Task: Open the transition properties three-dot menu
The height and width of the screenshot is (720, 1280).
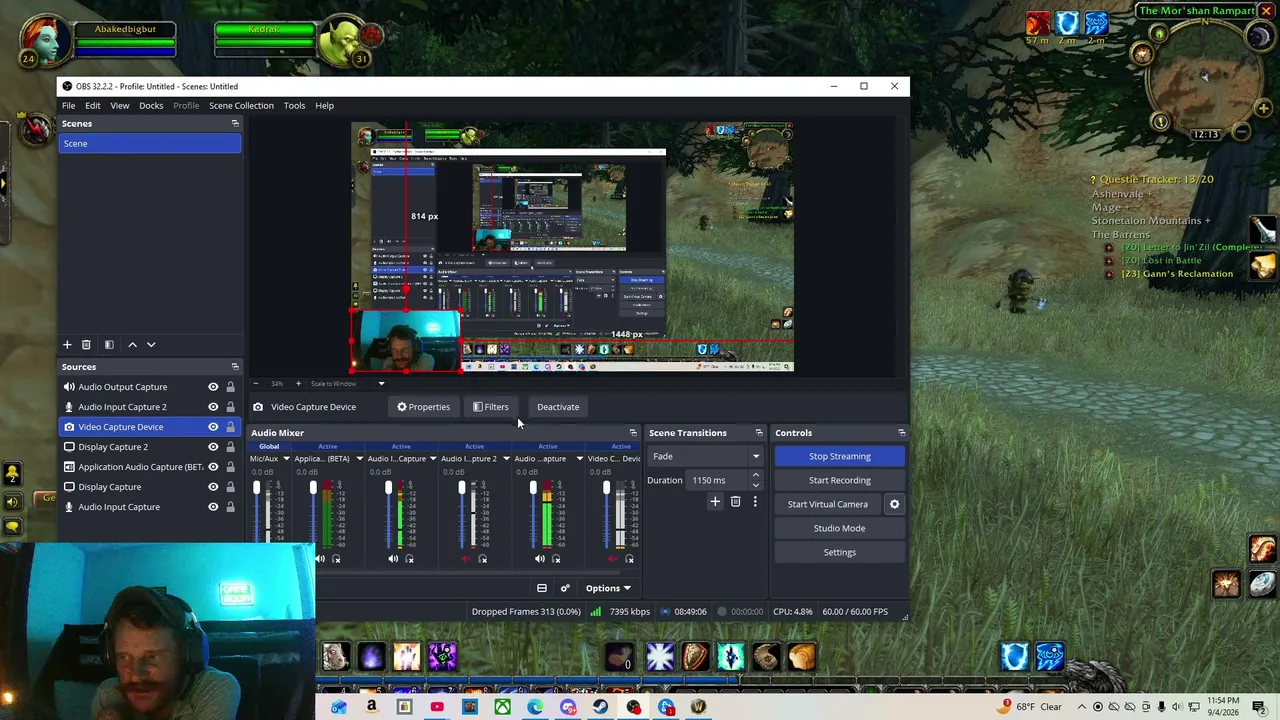Action: 755,502
